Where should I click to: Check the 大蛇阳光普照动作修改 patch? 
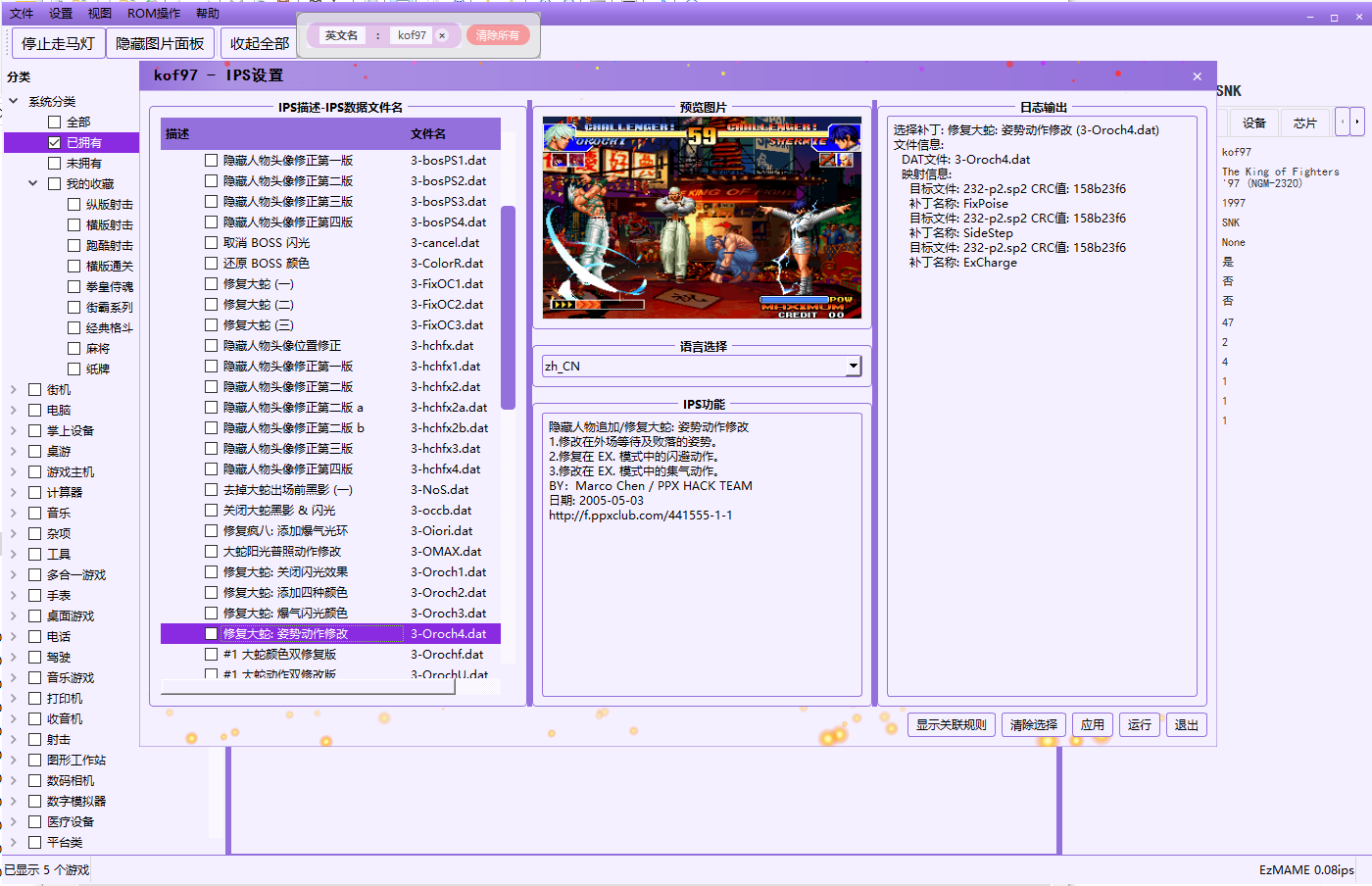211,551
